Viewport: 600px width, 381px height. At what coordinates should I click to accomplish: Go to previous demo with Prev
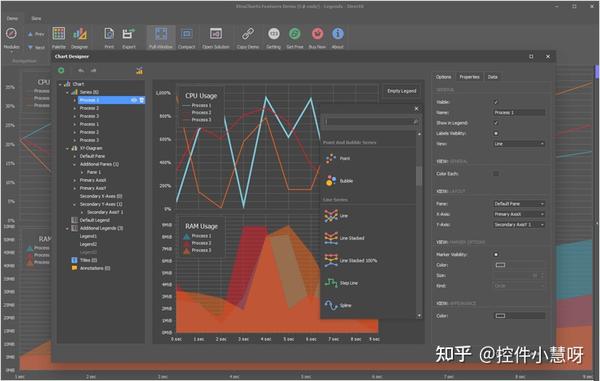pyautogui.click(x=36, y=34)
